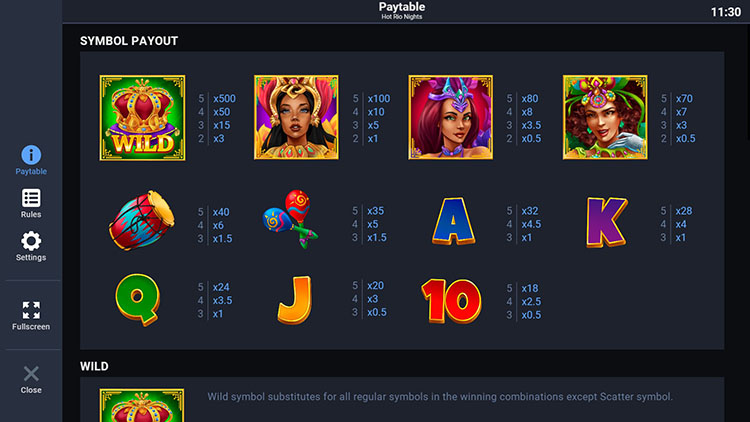Click the Wild section heading
Screen dimensions: 750x422
94,367
